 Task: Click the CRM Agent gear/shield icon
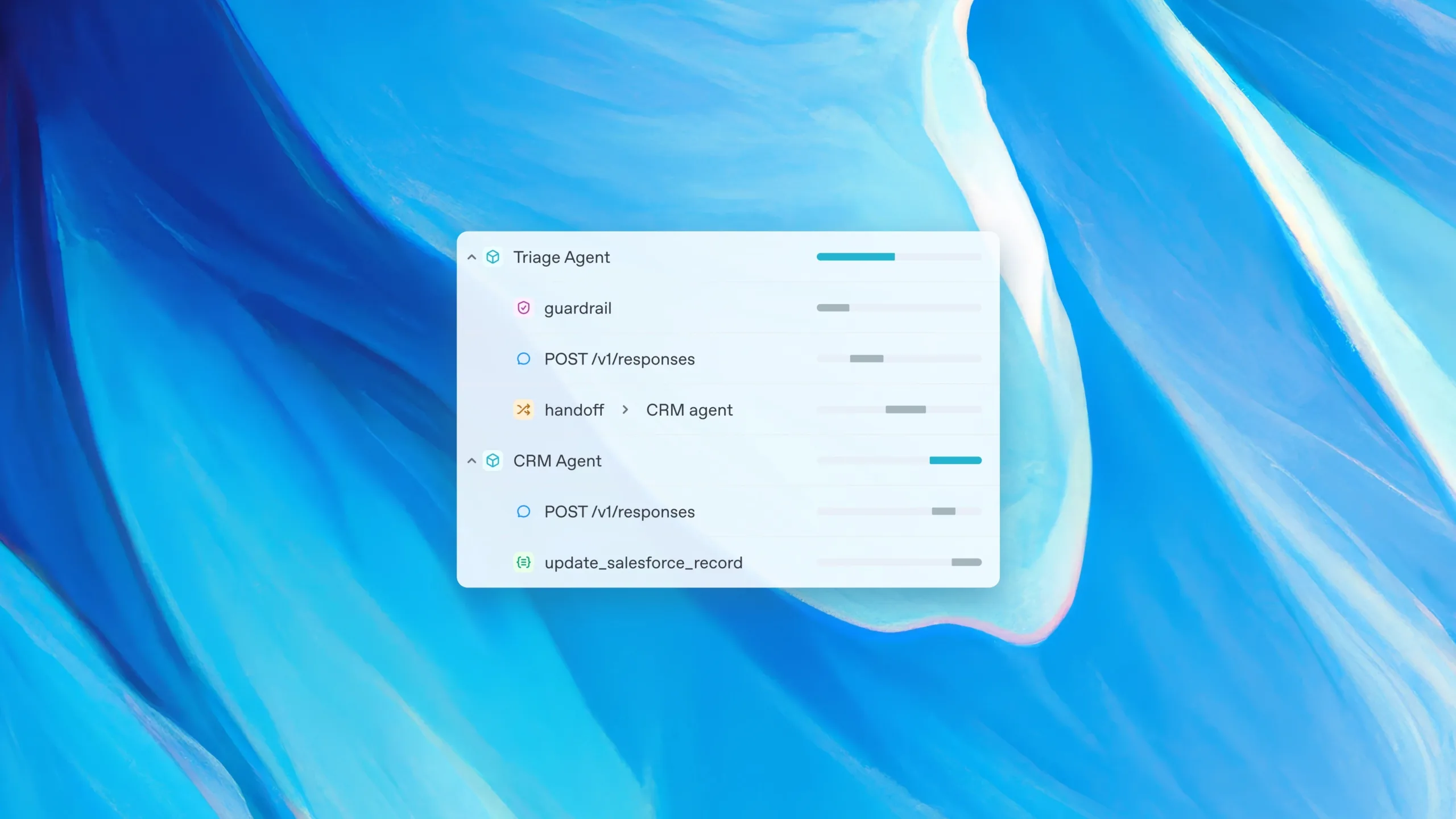492,461
